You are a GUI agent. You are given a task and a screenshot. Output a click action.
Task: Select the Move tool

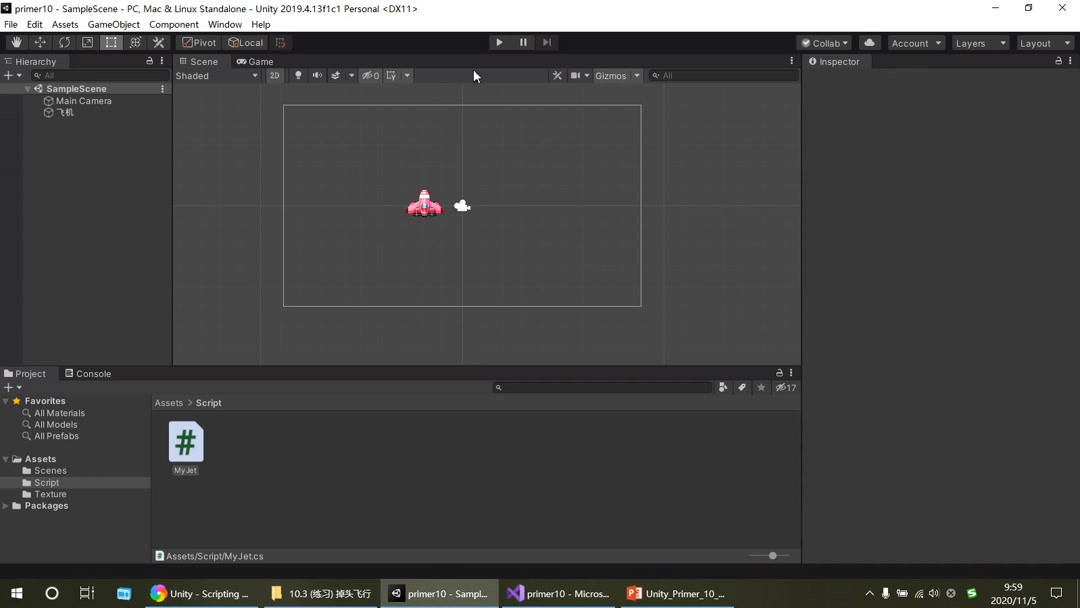click(40, 42)
